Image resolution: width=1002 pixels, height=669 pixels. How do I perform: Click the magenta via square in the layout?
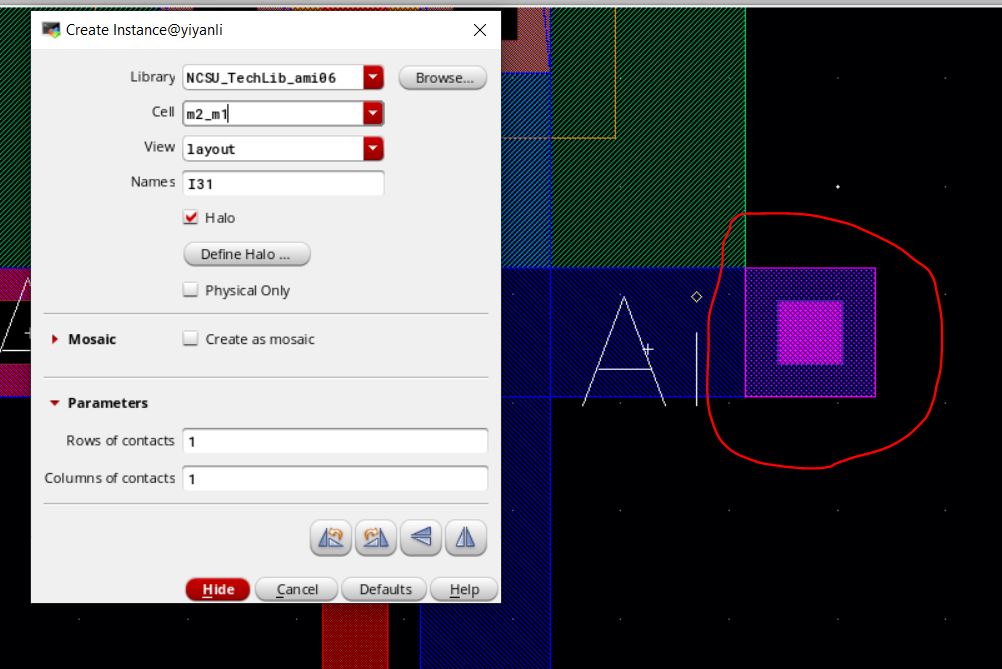pos(810,332)
